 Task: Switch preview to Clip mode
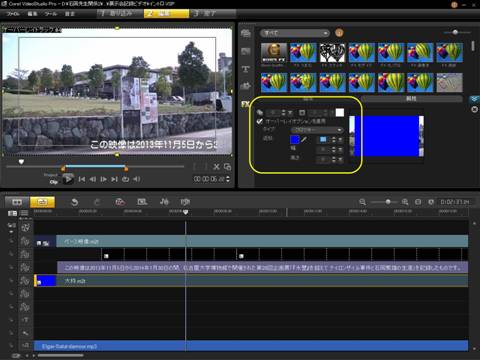(x=53, y=182)
